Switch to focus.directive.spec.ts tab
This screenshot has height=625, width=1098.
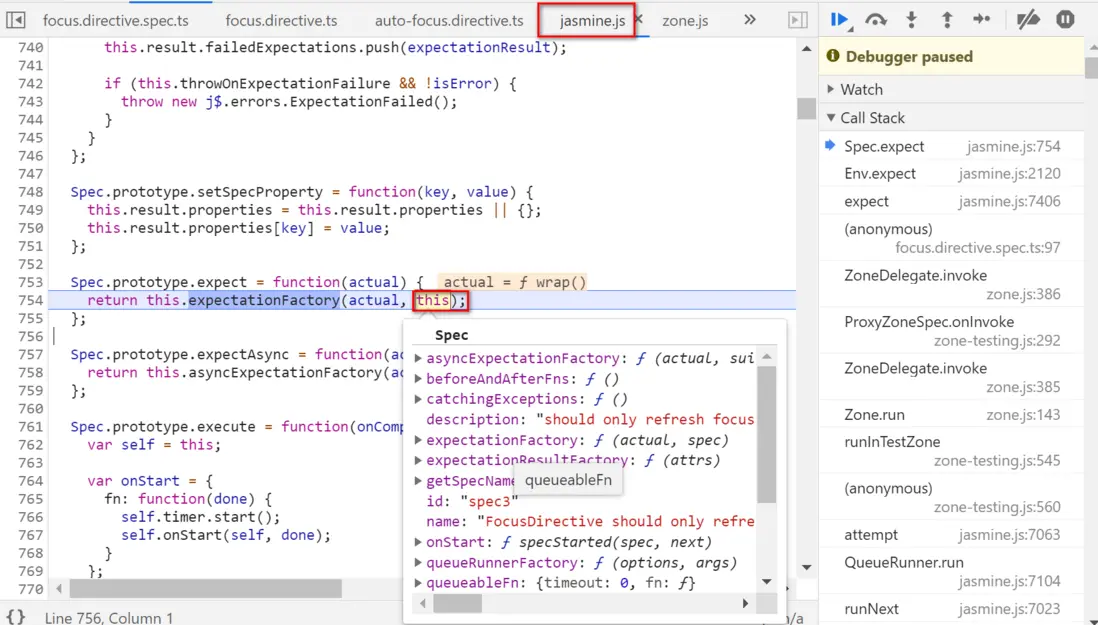(115, 20)
